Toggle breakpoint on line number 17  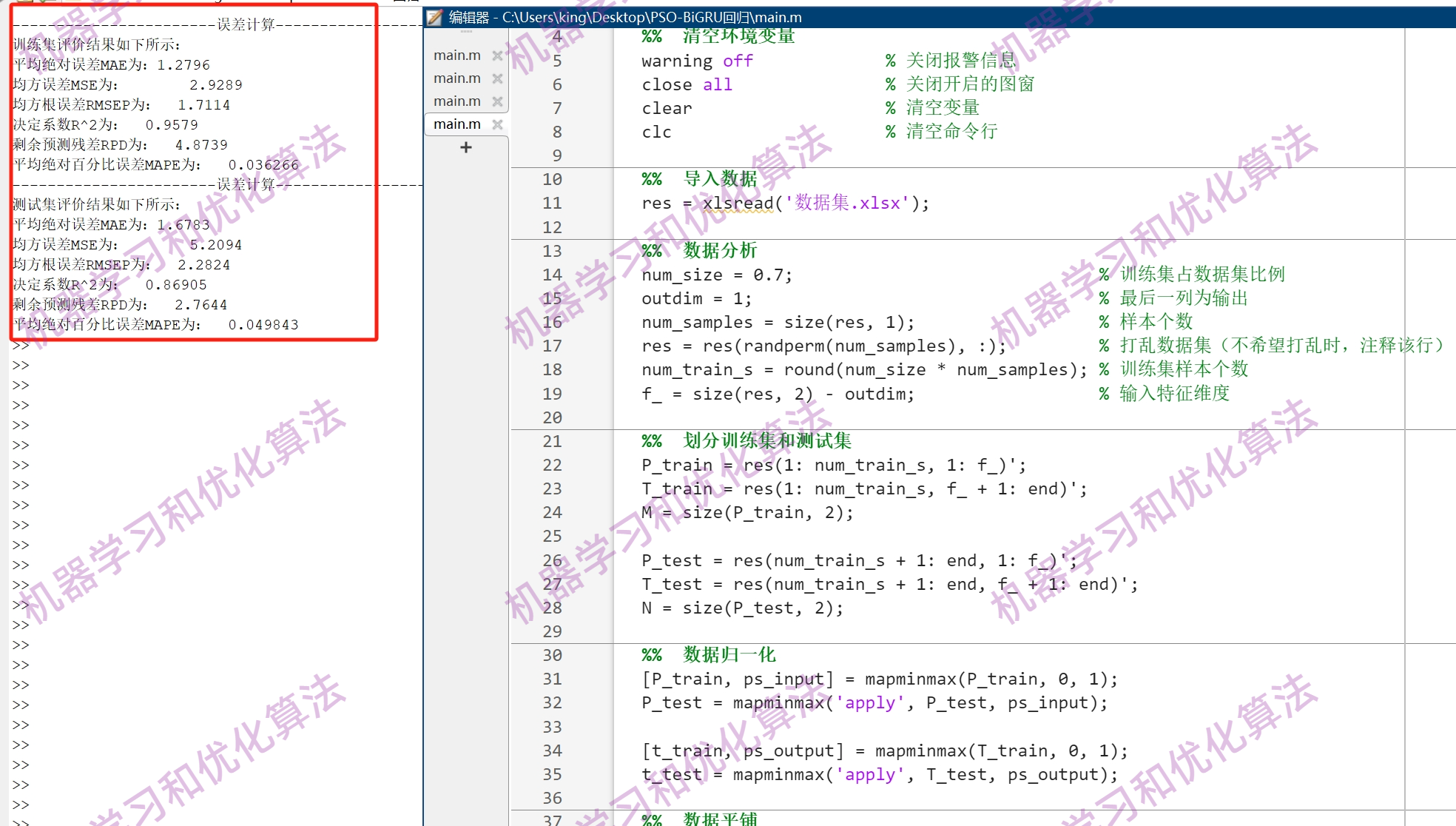coord(552,346)
